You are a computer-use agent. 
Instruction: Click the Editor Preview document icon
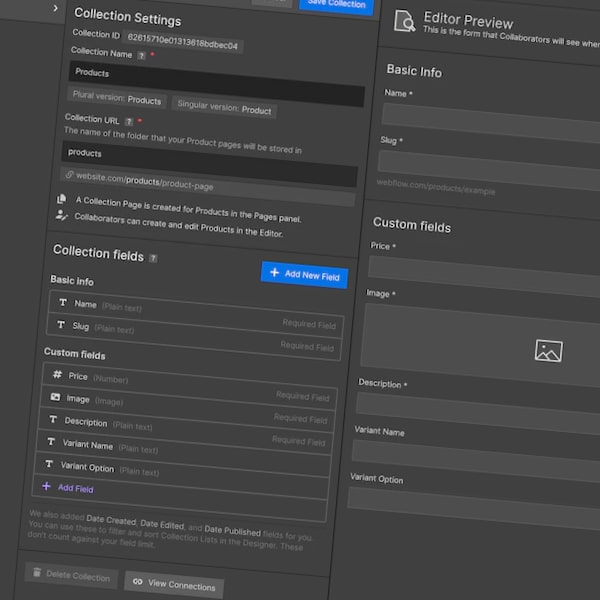pyautogui.click(x=404, y=21)
